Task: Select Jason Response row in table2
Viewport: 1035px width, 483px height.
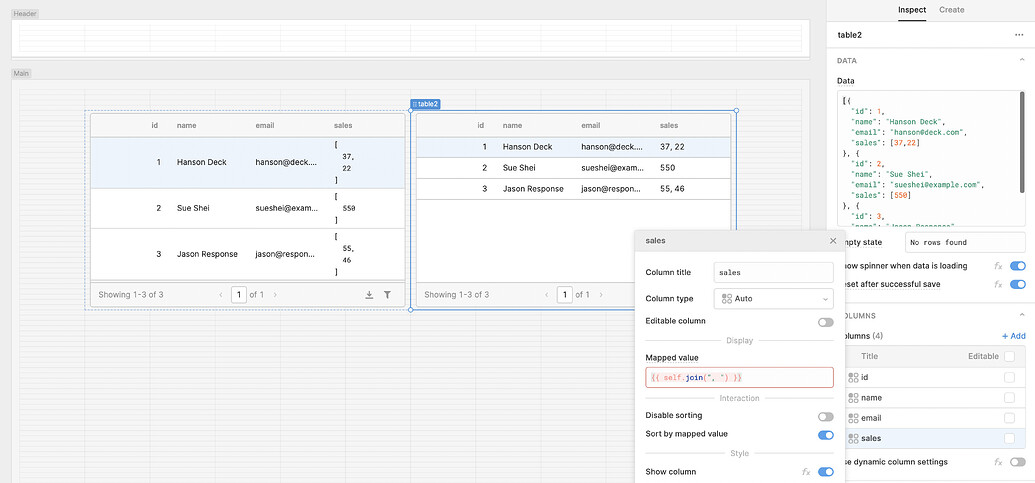Action: 574,189
